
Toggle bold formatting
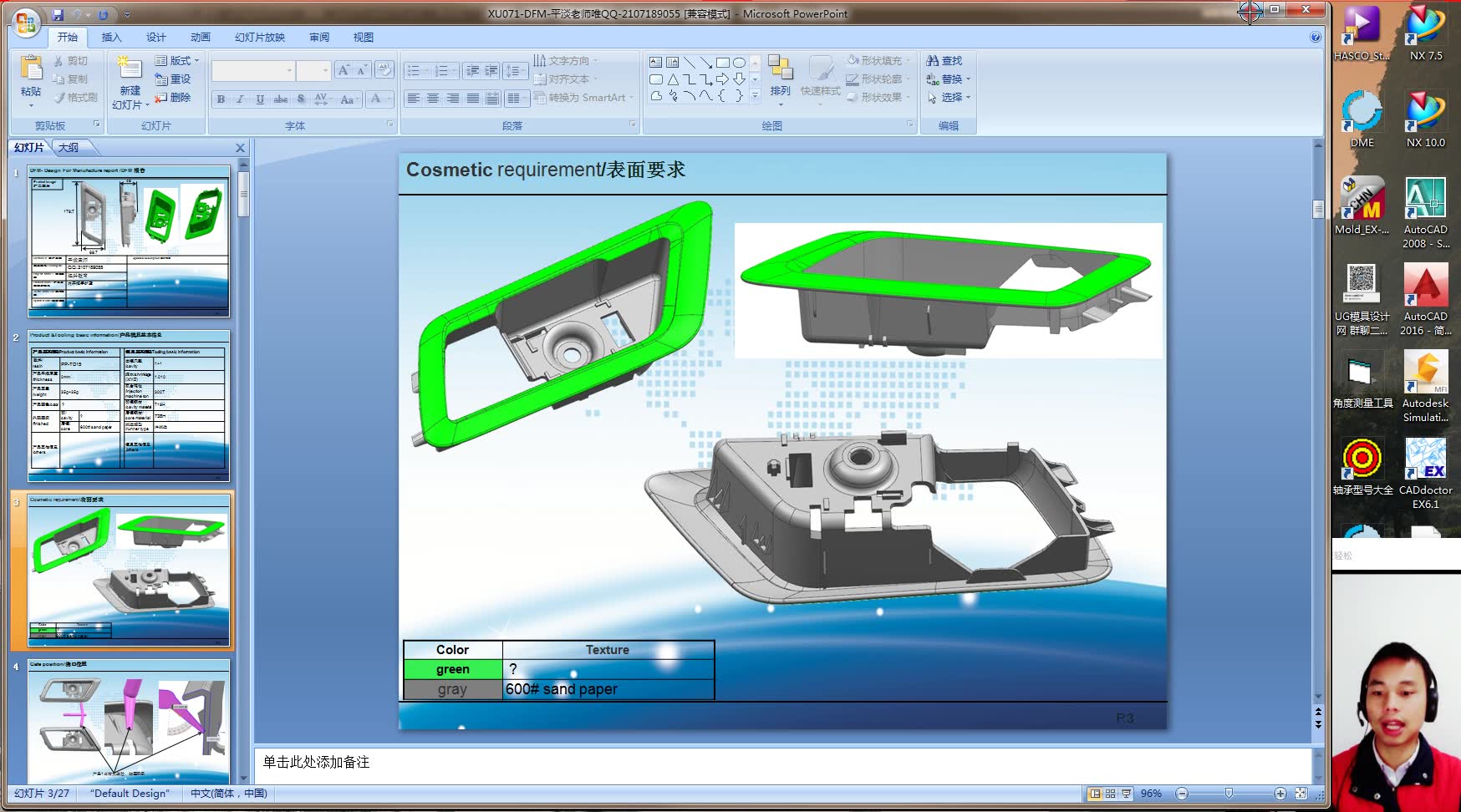tap(221, 99)
